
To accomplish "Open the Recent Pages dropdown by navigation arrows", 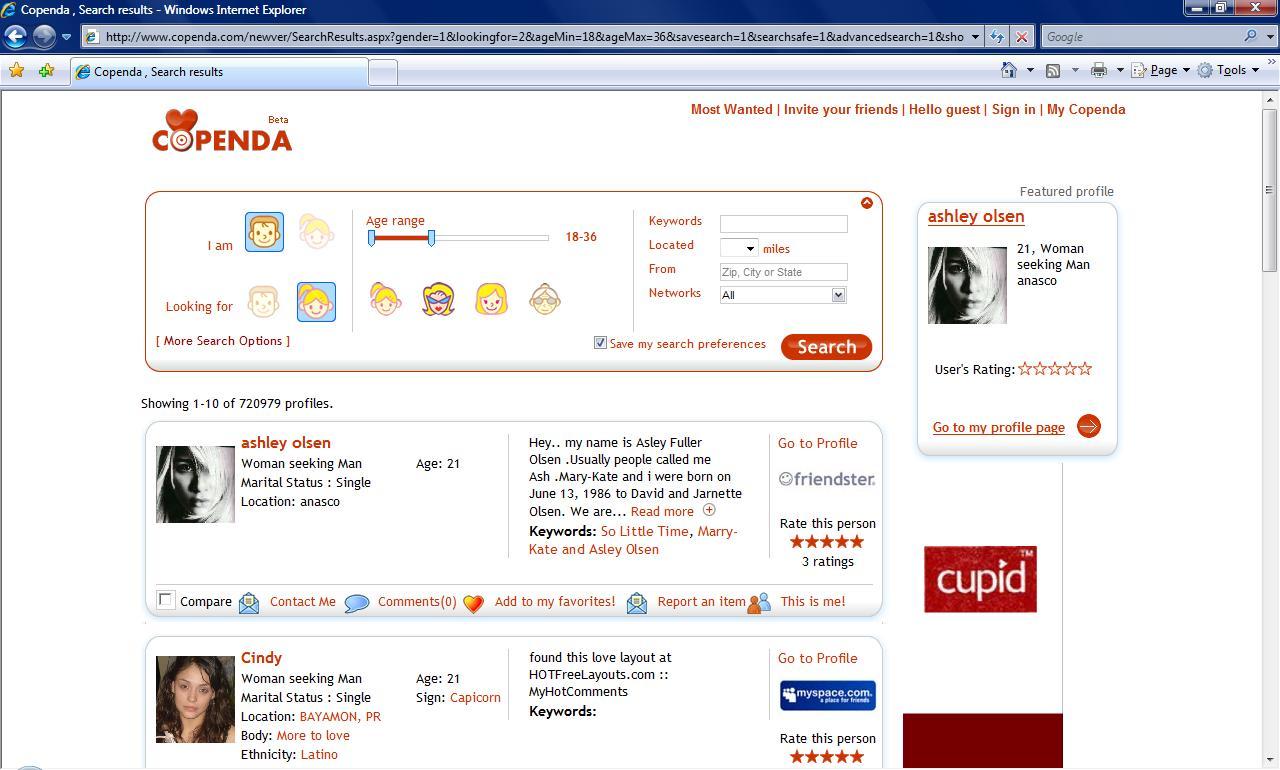I will click(66, 37).
